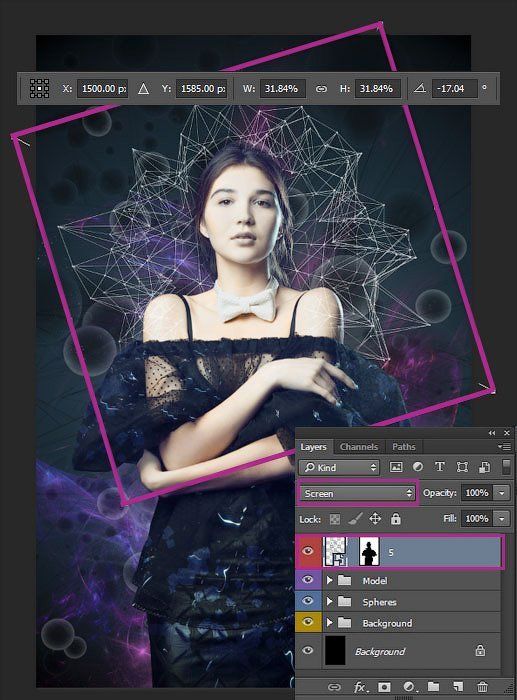Select layer 5 thumbnail
The width and height of the screenshot is (517, 700).
335,552
